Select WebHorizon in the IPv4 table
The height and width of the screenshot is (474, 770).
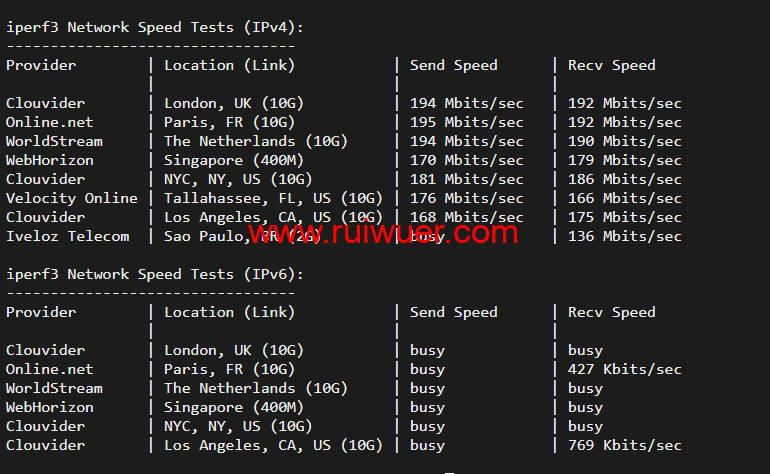point(50,160)
